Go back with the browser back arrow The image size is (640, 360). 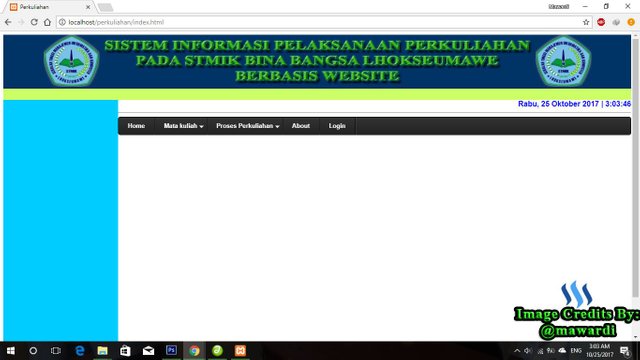click(x=9, y=22)
